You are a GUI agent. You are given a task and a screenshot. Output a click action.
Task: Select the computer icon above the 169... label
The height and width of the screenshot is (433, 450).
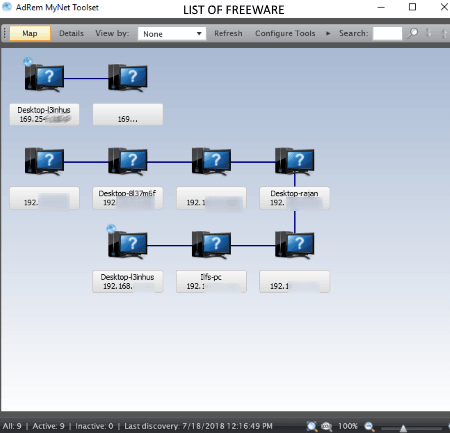[128, 78]
